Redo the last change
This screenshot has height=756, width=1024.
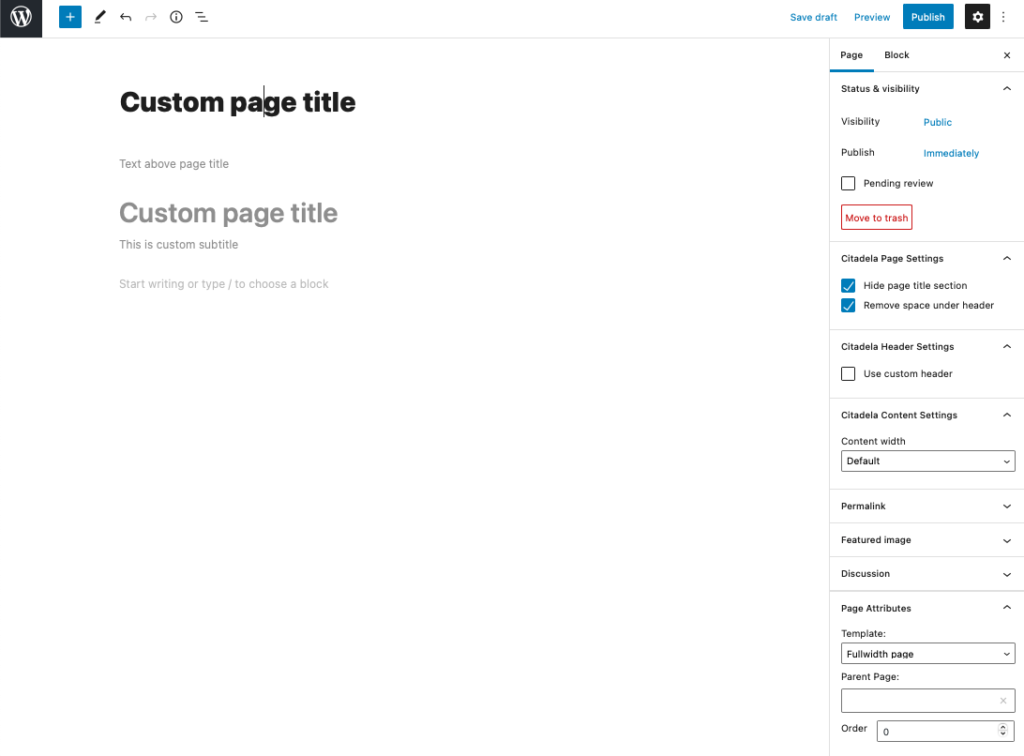pyautogui.click(x=150, y=17)
